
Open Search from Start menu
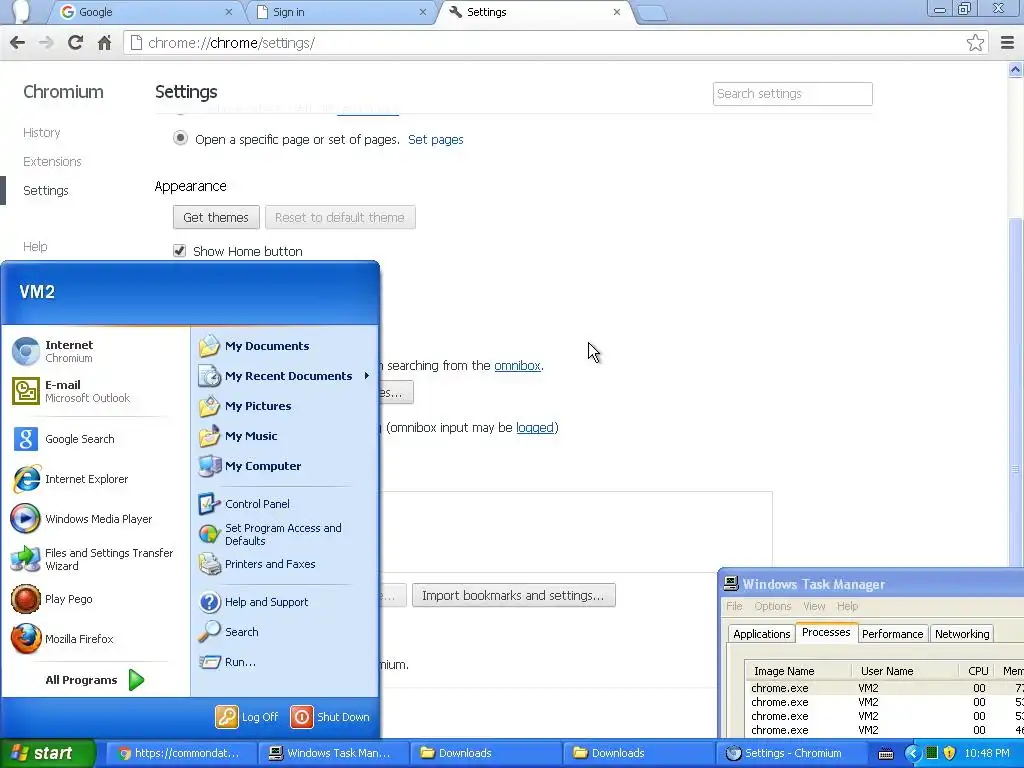pos(285,632)
